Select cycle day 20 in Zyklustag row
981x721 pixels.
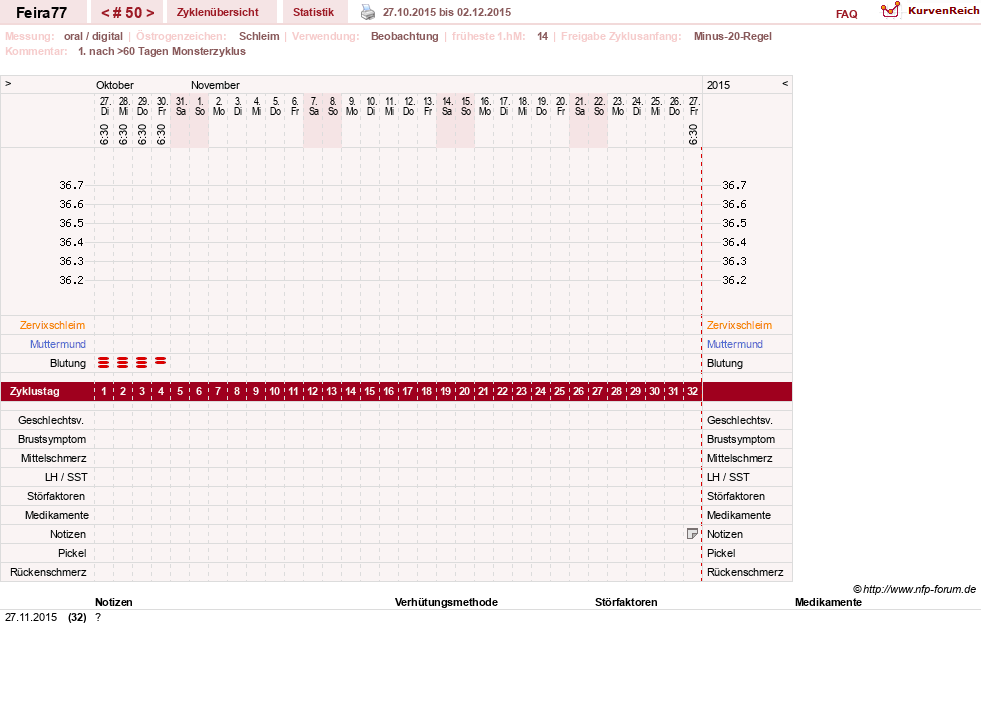coord(464,391)
